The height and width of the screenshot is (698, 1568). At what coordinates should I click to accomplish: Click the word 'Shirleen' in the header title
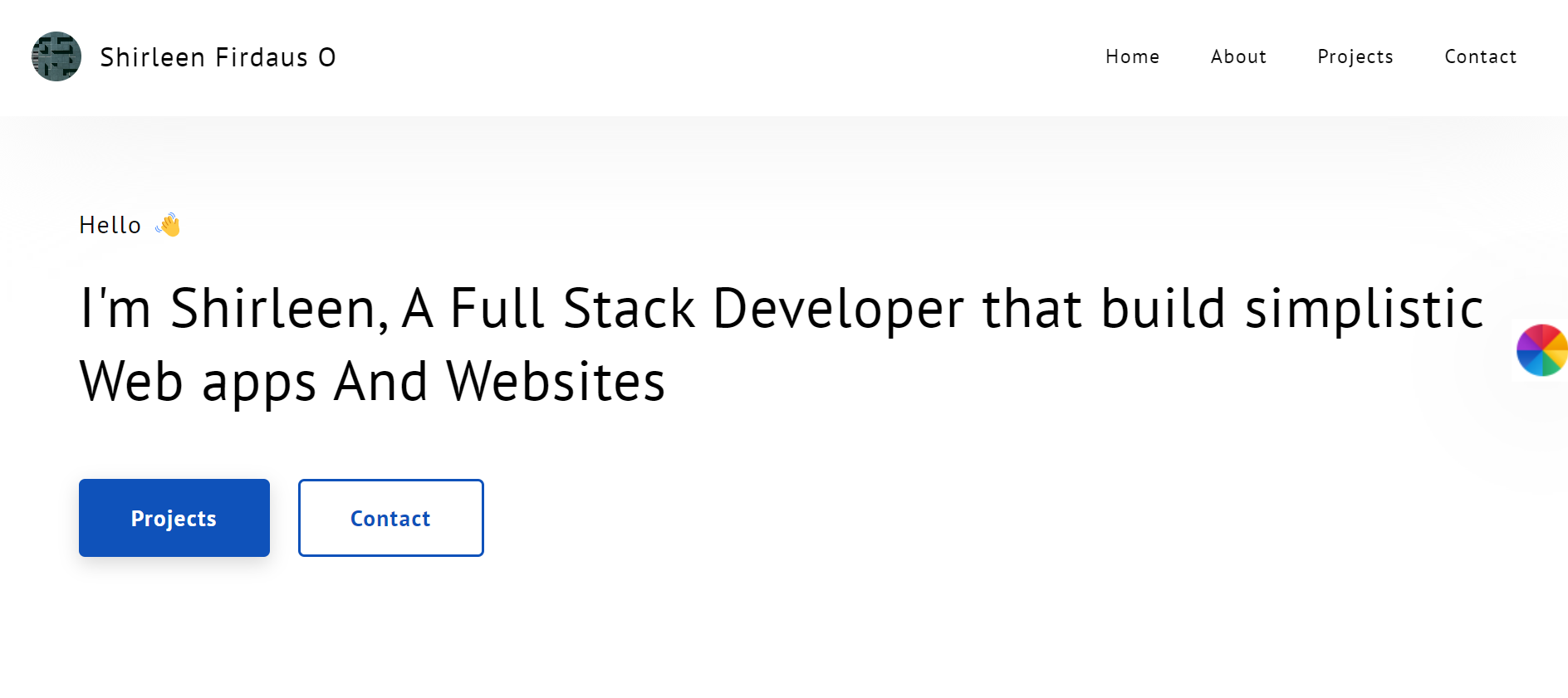tap(153, 57)
